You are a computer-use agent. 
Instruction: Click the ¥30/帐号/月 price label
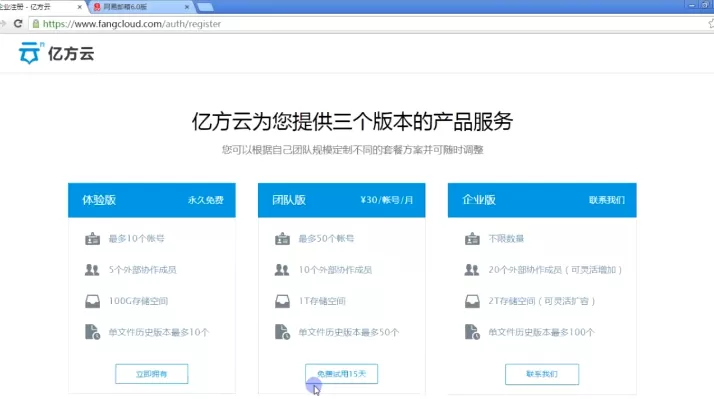coord(387,200)
